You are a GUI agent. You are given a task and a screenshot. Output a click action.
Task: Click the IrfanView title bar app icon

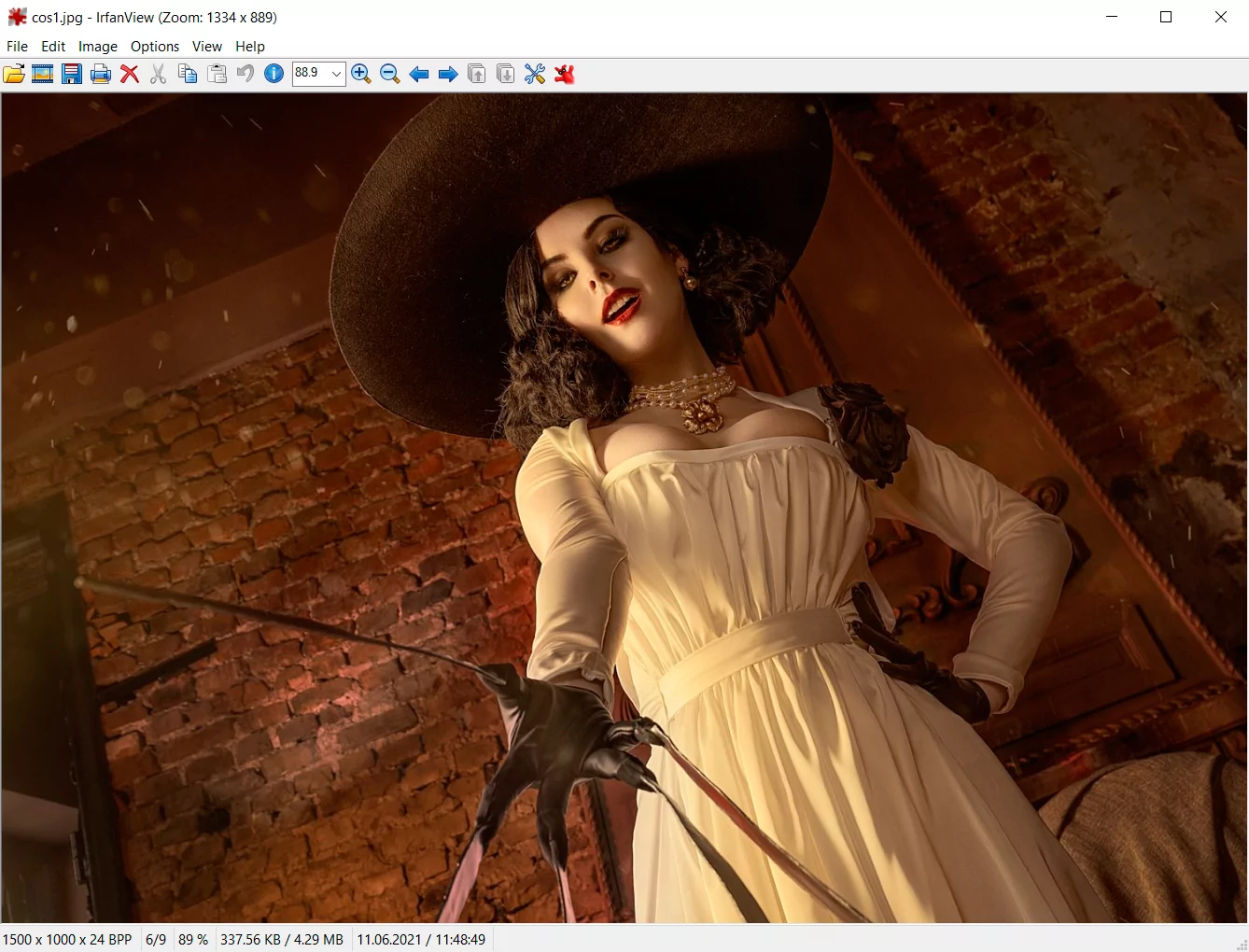tap(17, 17)
